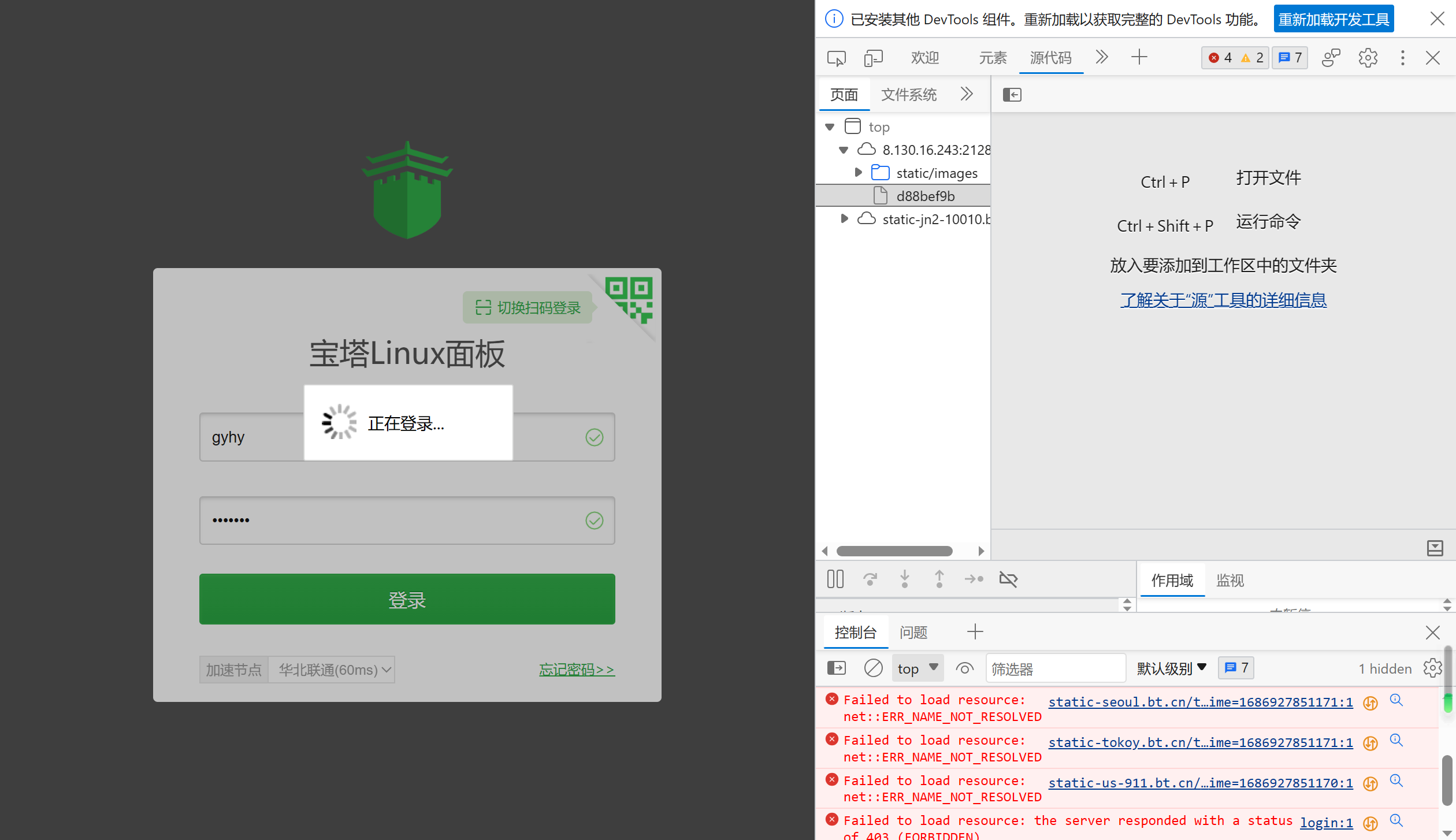Pause script execution button
The image size is (1456, 840).
point(835,579)
